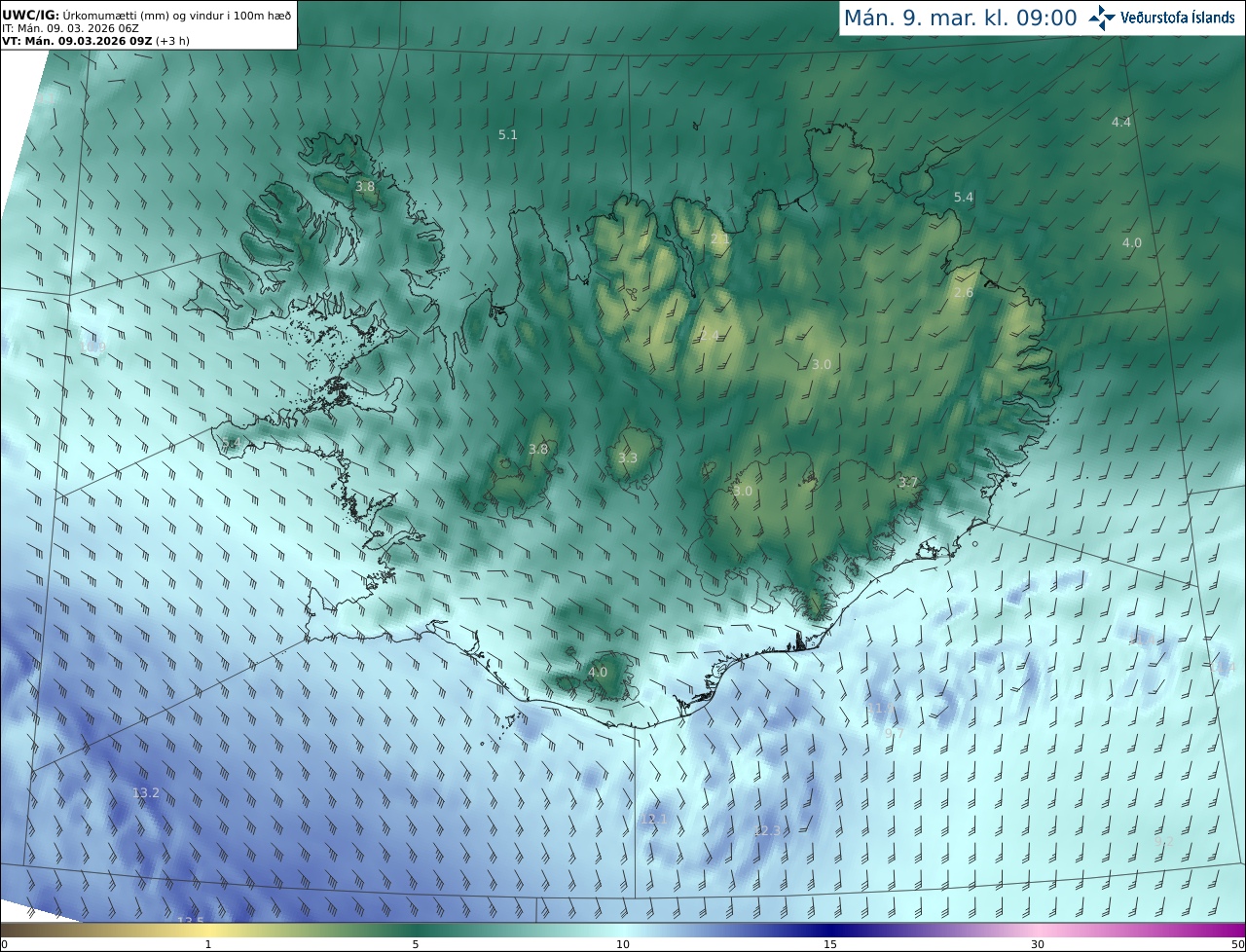
Task: Click the 3.8 value on Langjökull glacier
Action: tap(537, 449)
